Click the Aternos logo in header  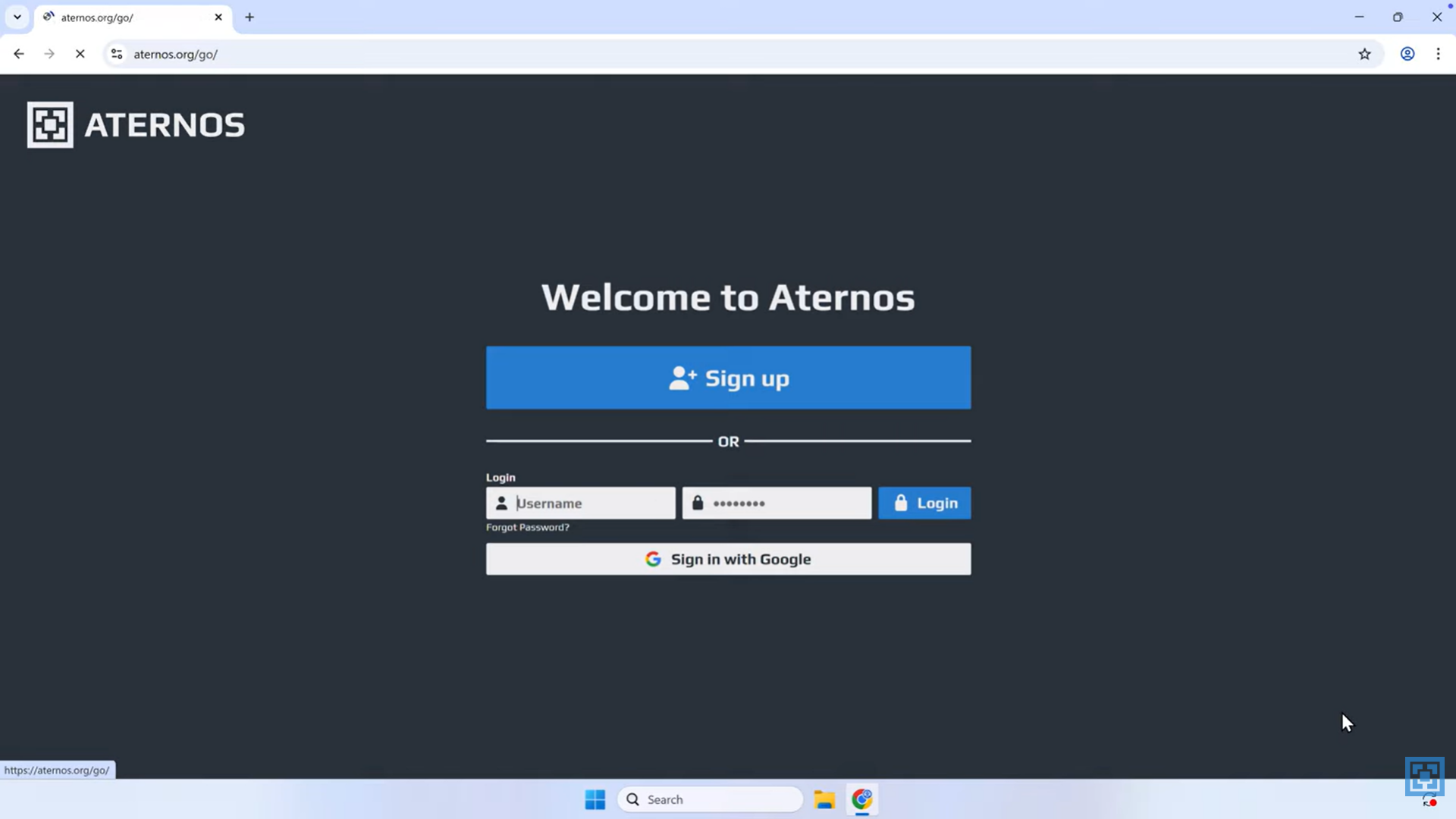(136, 124)
